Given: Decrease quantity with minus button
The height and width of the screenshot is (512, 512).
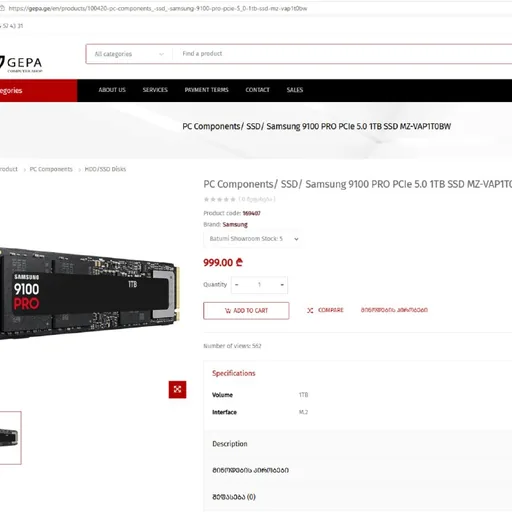Looking at the screenshot, I should (237, 285).
